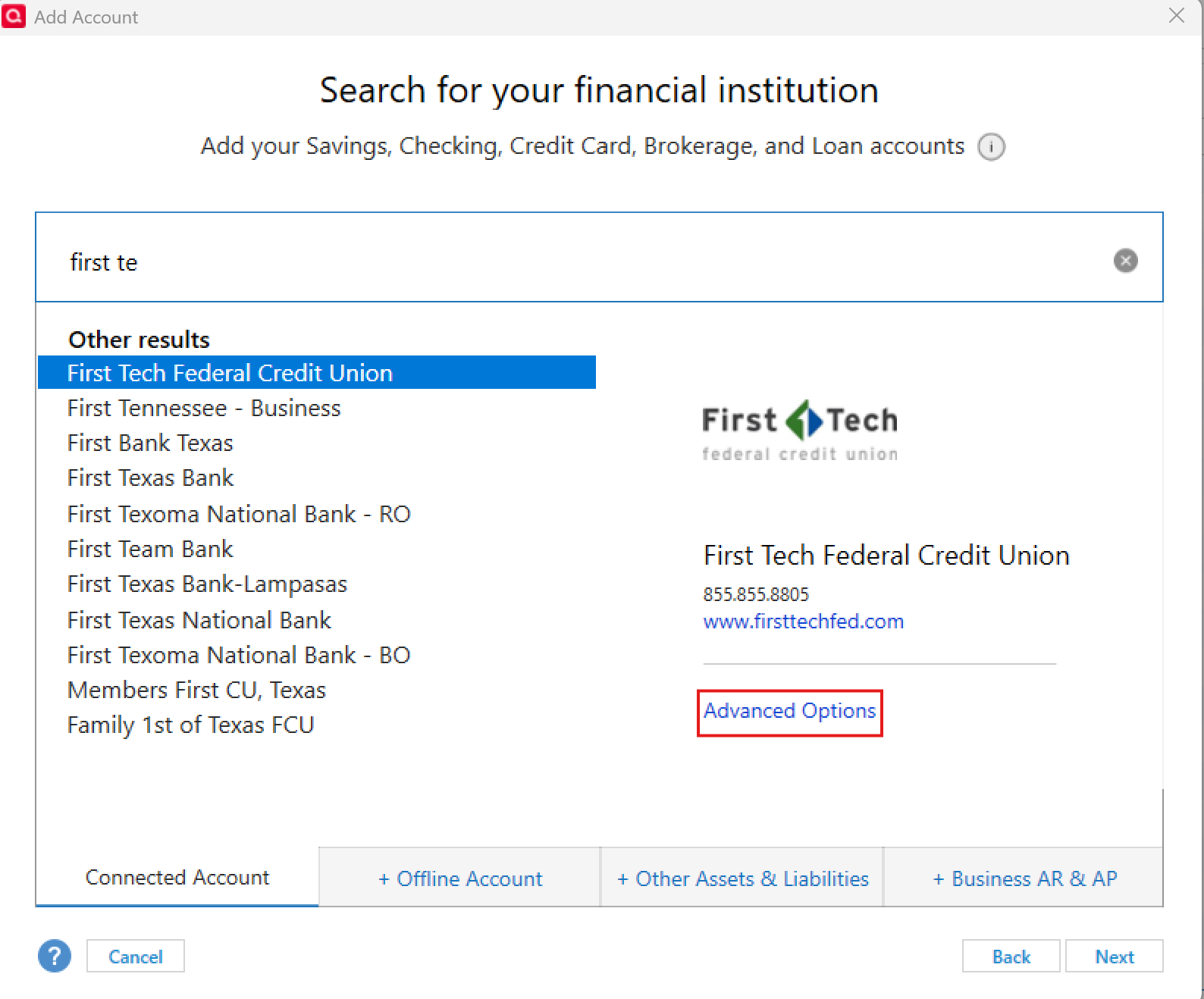Pick First Team Bank from results
1204x999 pixels.
click(150, 549)
